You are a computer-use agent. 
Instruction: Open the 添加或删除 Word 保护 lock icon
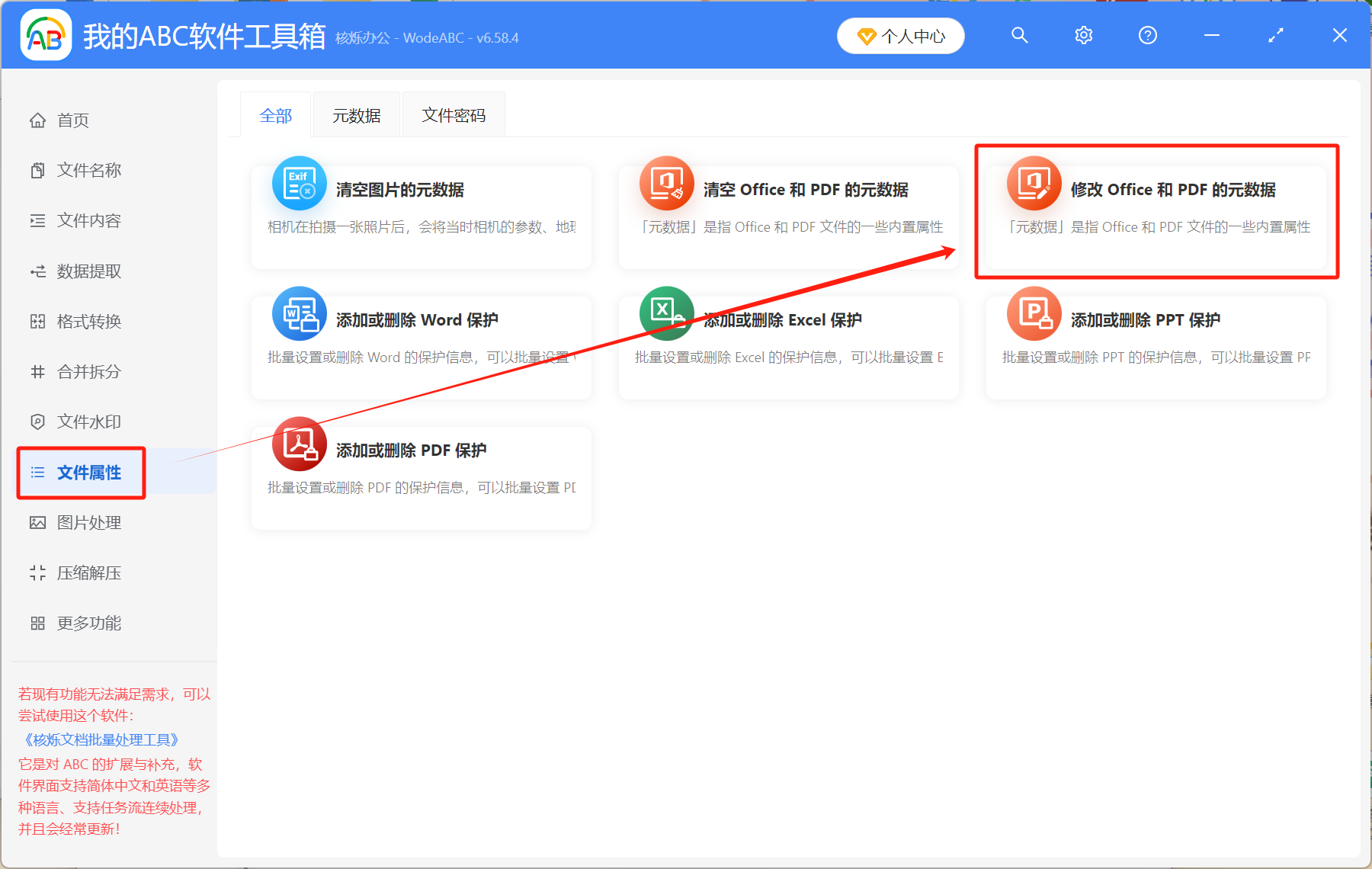299,314
